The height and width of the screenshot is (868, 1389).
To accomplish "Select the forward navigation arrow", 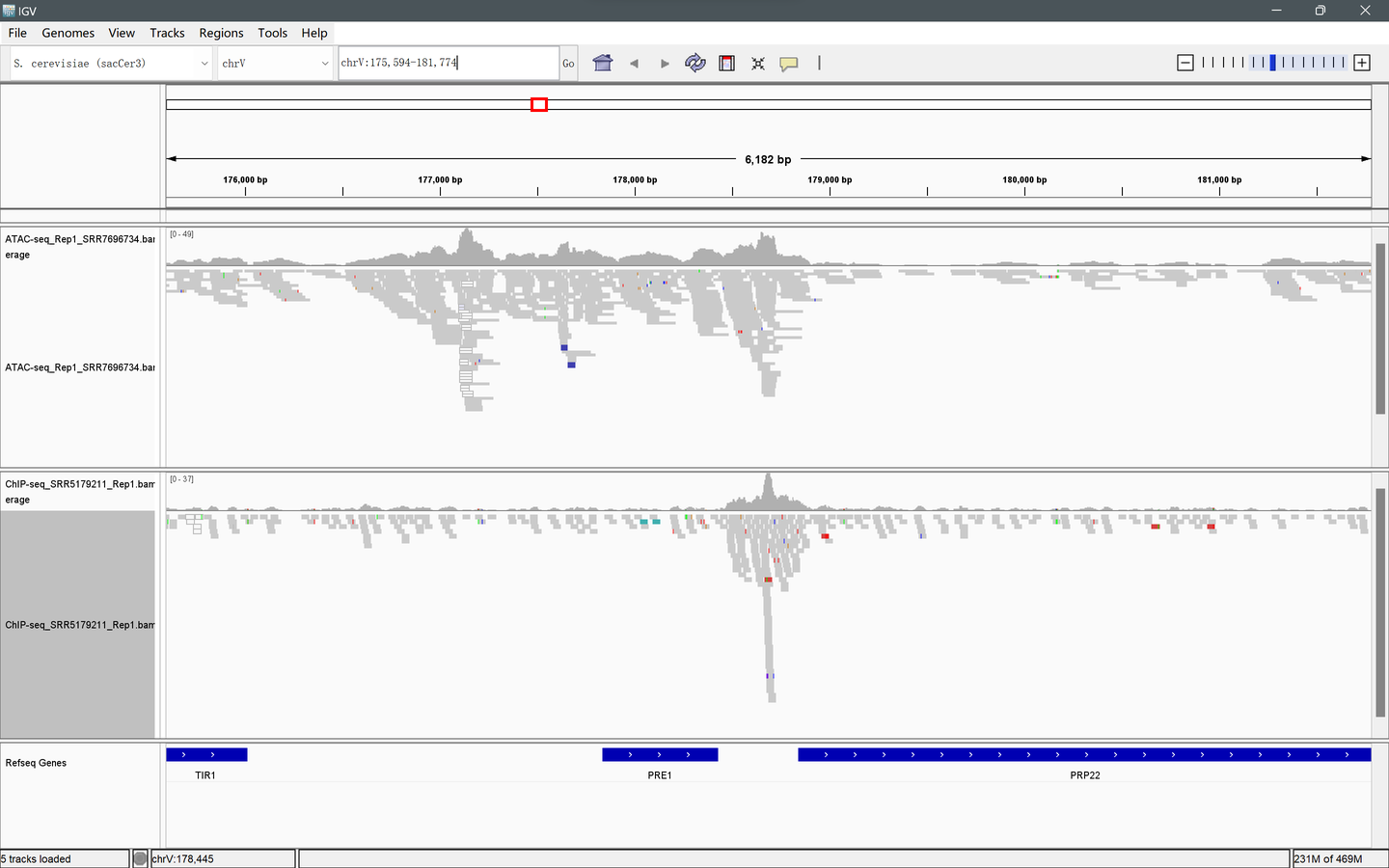I will click(665, 63).
